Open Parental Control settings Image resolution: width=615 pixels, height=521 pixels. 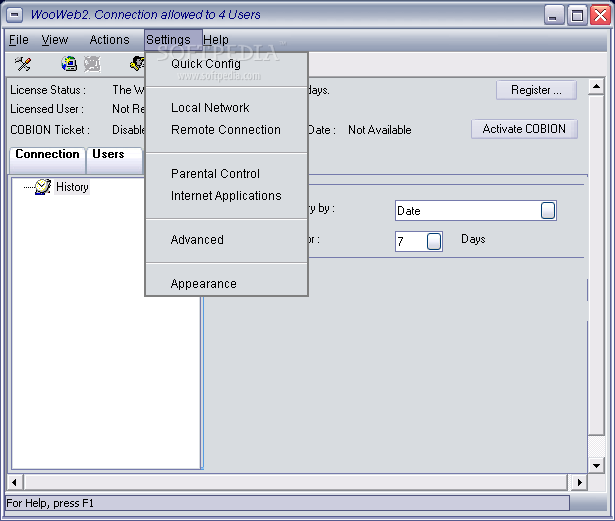[x=226, y=173]
